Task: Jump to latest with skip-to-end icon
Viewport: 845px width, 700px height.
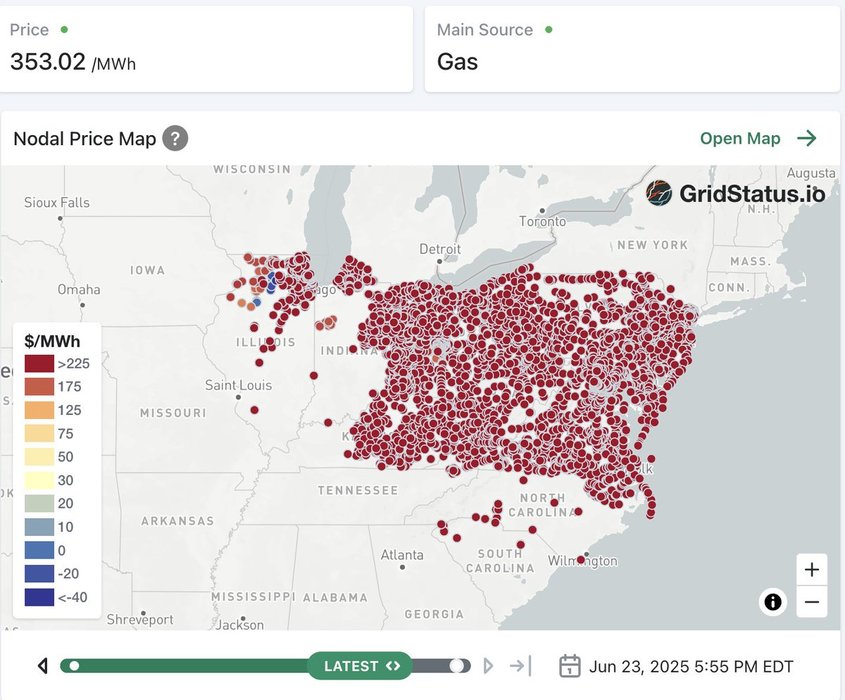Action: [520, 666]
